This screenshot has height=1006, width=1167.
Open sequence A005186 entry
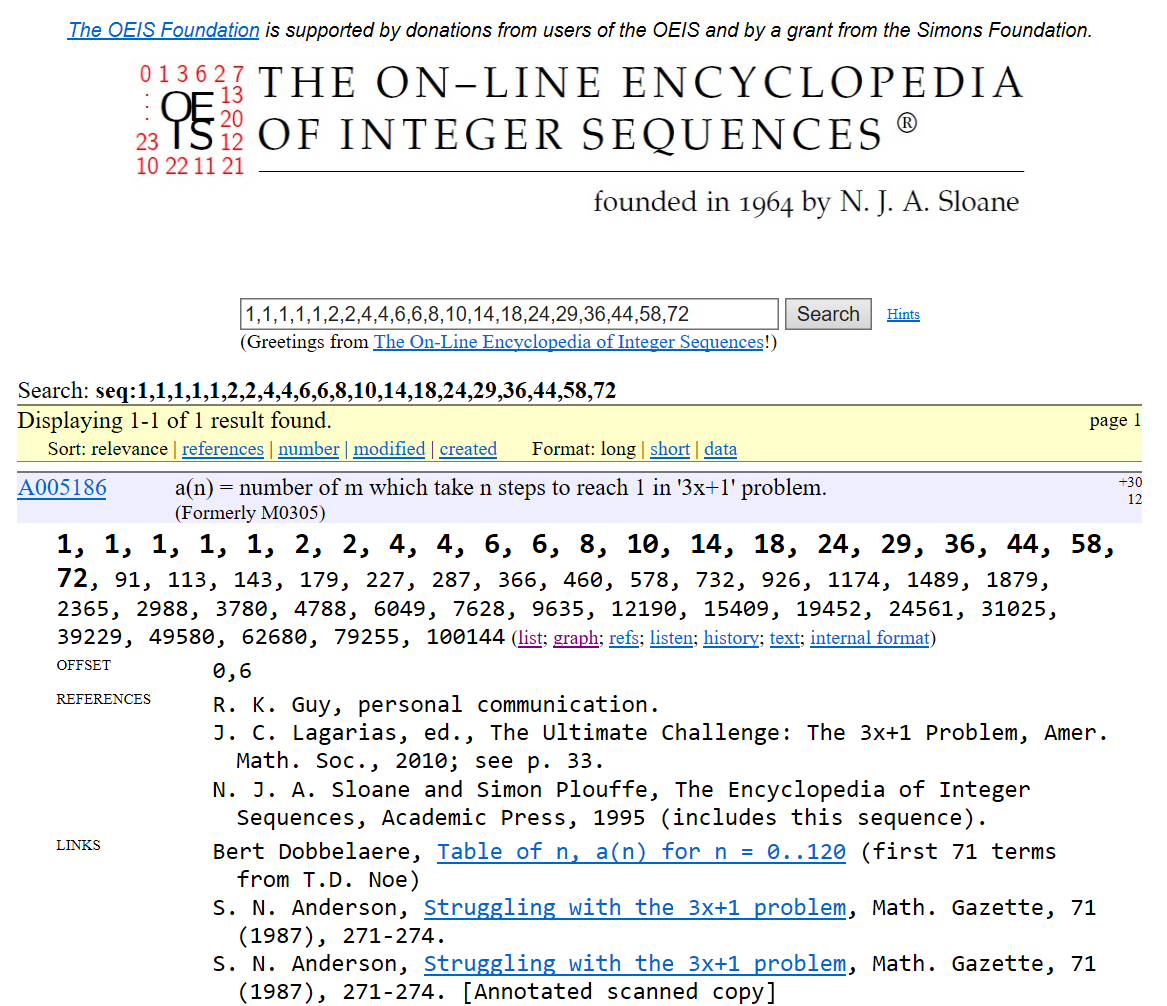(x=62, y=487)
